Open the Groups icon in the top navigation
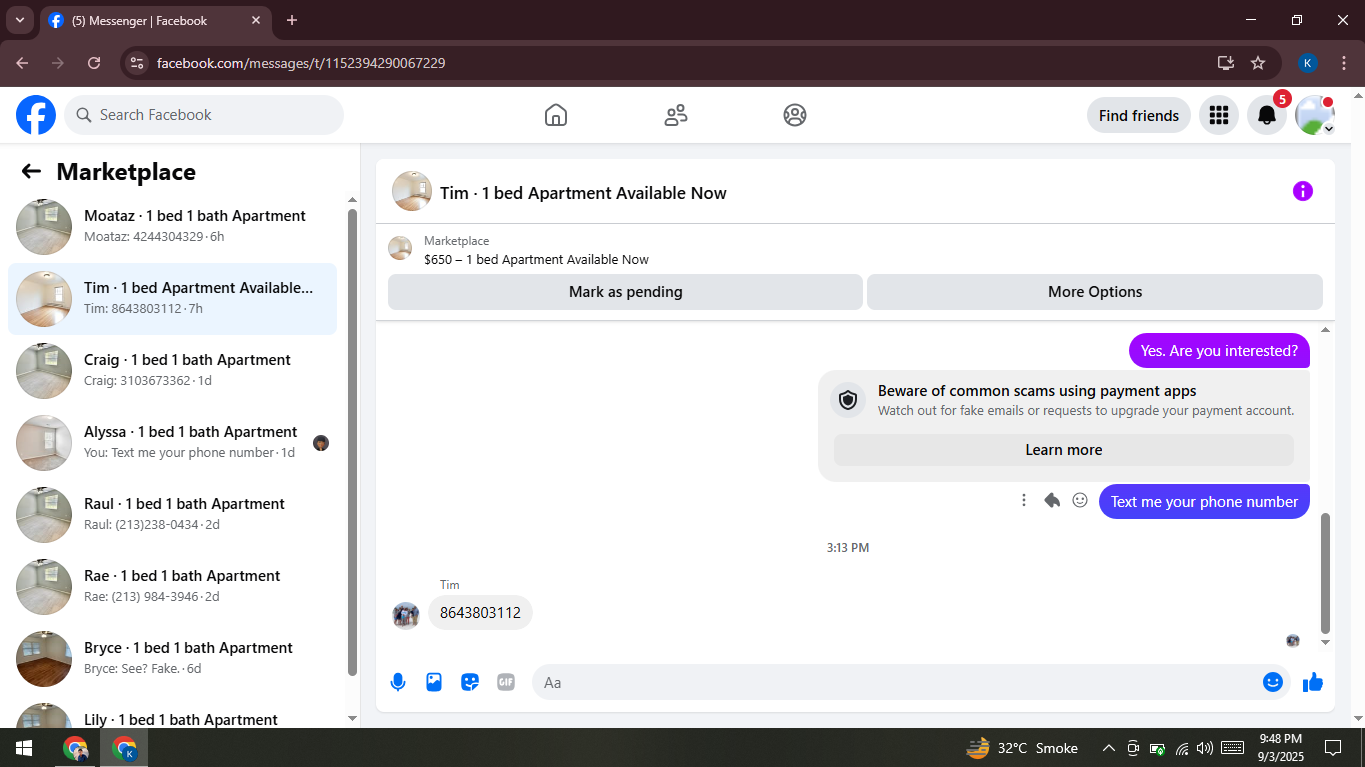This screenshot has width=1365, height=767. click(x=795, y=115)
